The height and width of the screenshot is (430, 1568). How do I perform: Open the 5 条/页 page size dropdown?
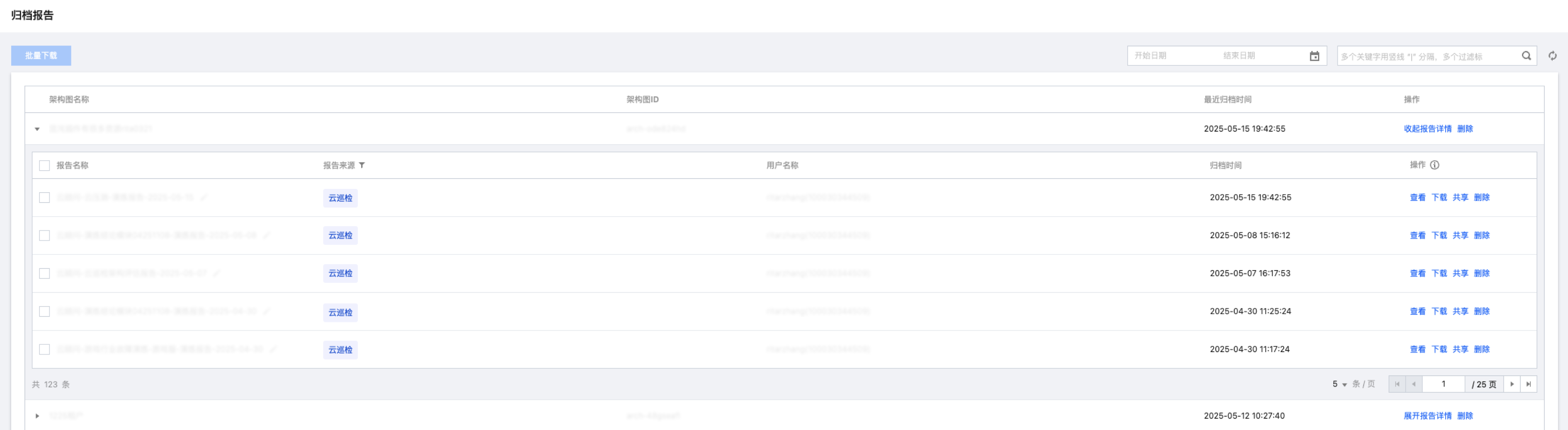(1339, 384)
